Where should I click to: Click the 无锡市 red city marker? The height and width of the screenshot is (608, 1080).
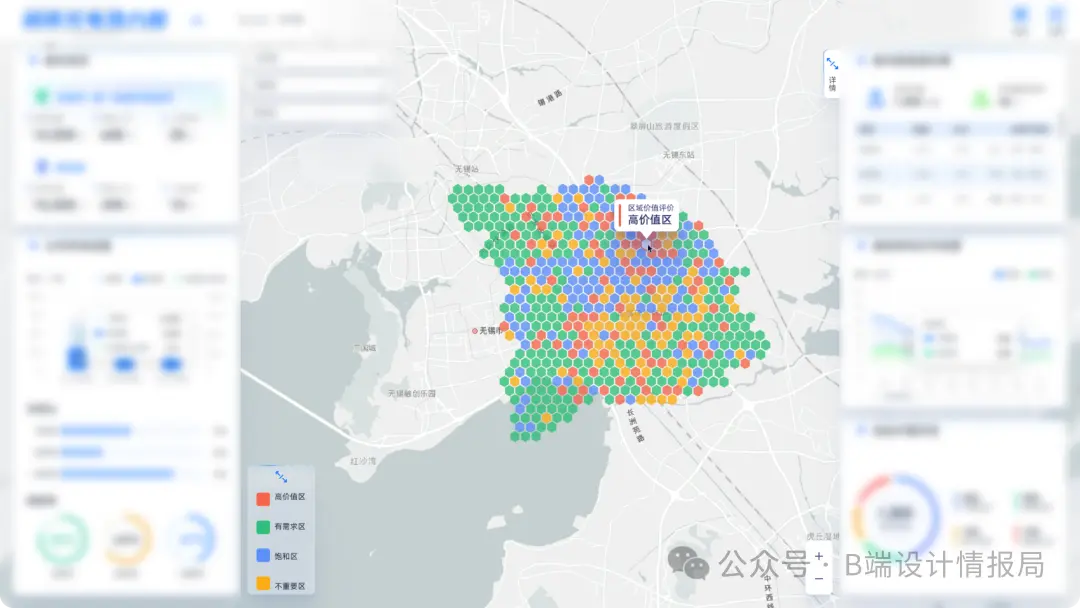click(475, 330)
